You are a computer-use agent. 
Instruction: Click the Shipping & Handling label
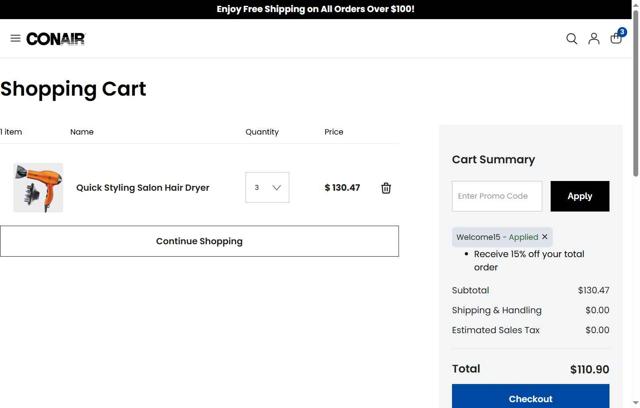[497, 310]
